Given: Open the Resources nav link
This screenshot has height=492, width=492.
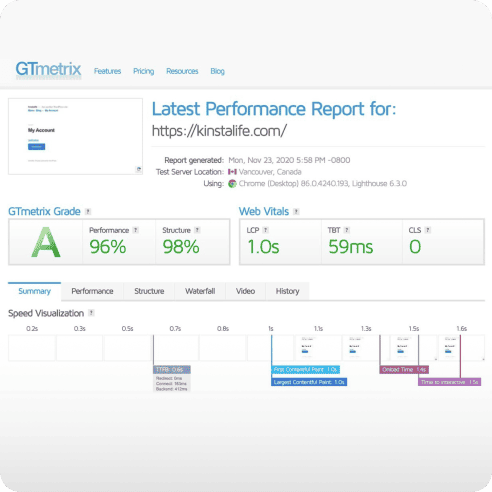Looking at the screenshot, I should pos(182,71).
